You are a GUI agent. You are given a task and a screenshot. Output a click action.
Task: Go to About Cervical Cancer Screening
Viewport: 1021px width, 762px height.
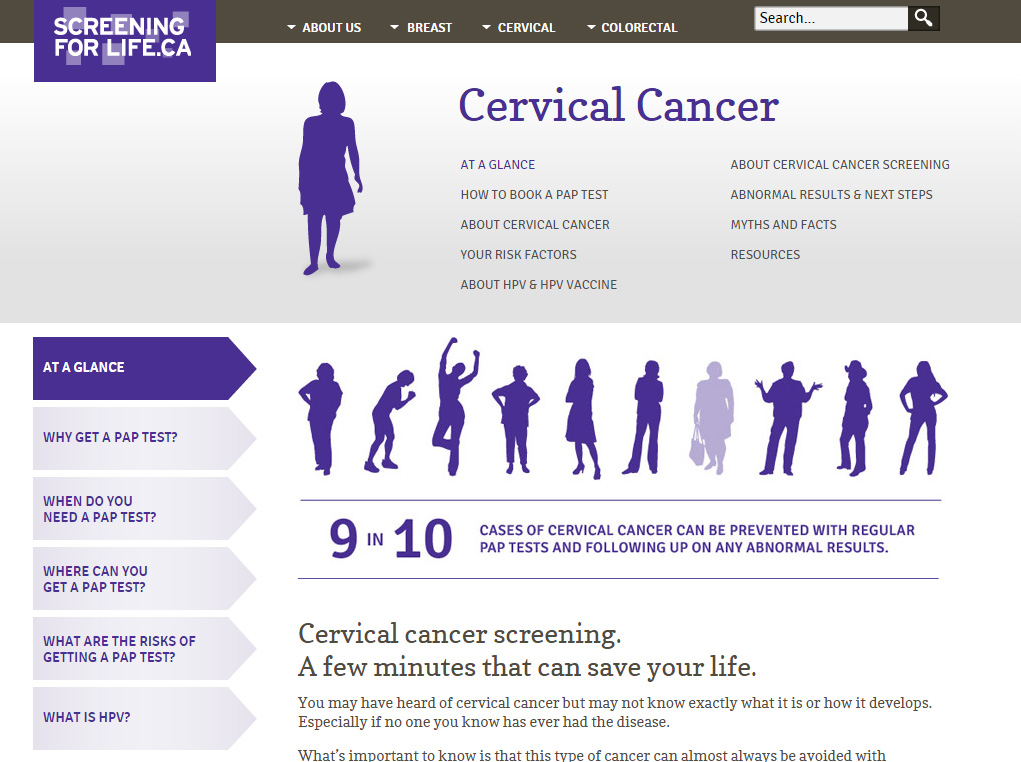[x=839, y=165]
